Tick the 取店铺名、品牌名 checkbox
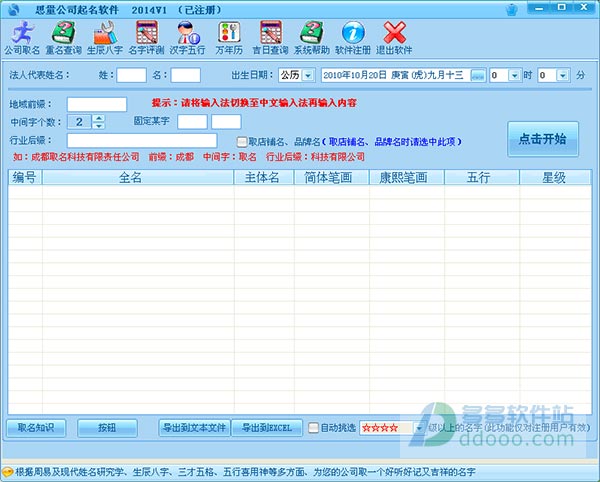 [242, 142]
